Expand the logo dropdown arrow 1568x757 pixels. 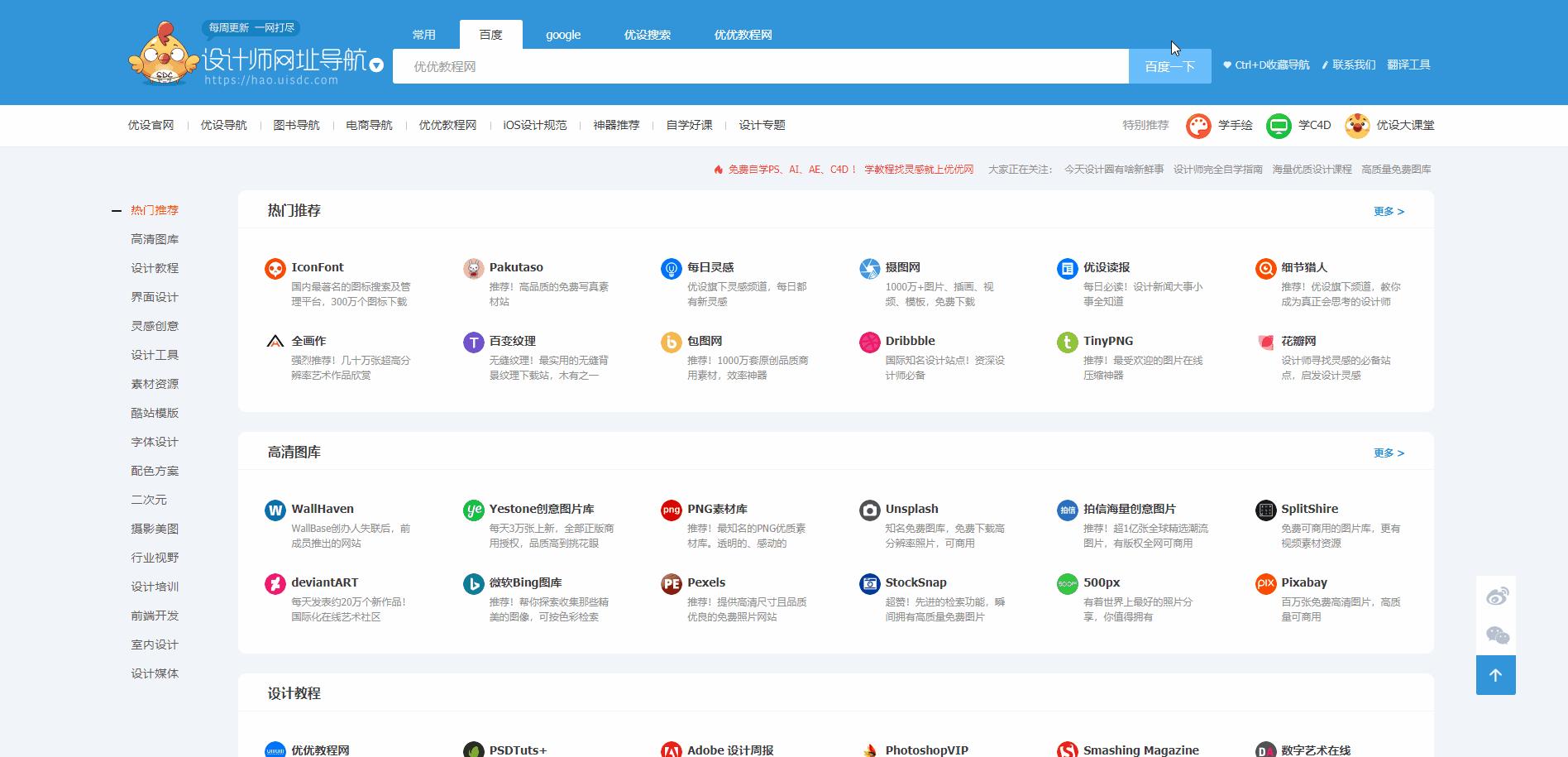click(375, 66)
